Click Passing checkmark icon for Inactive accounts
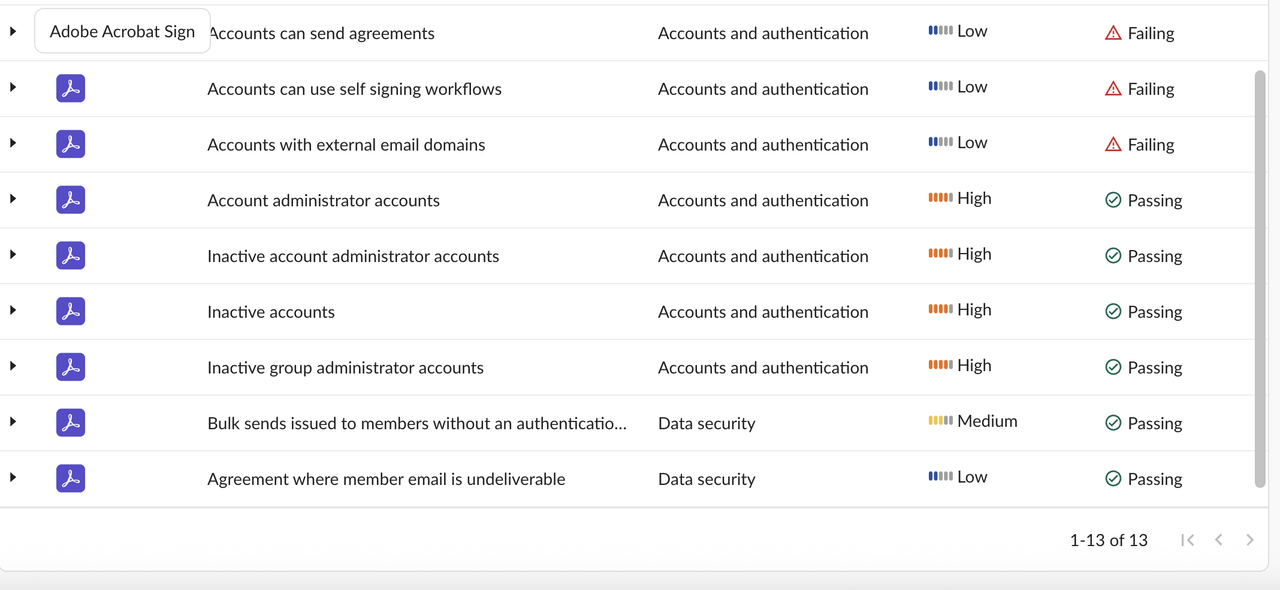 [1113, 312]
